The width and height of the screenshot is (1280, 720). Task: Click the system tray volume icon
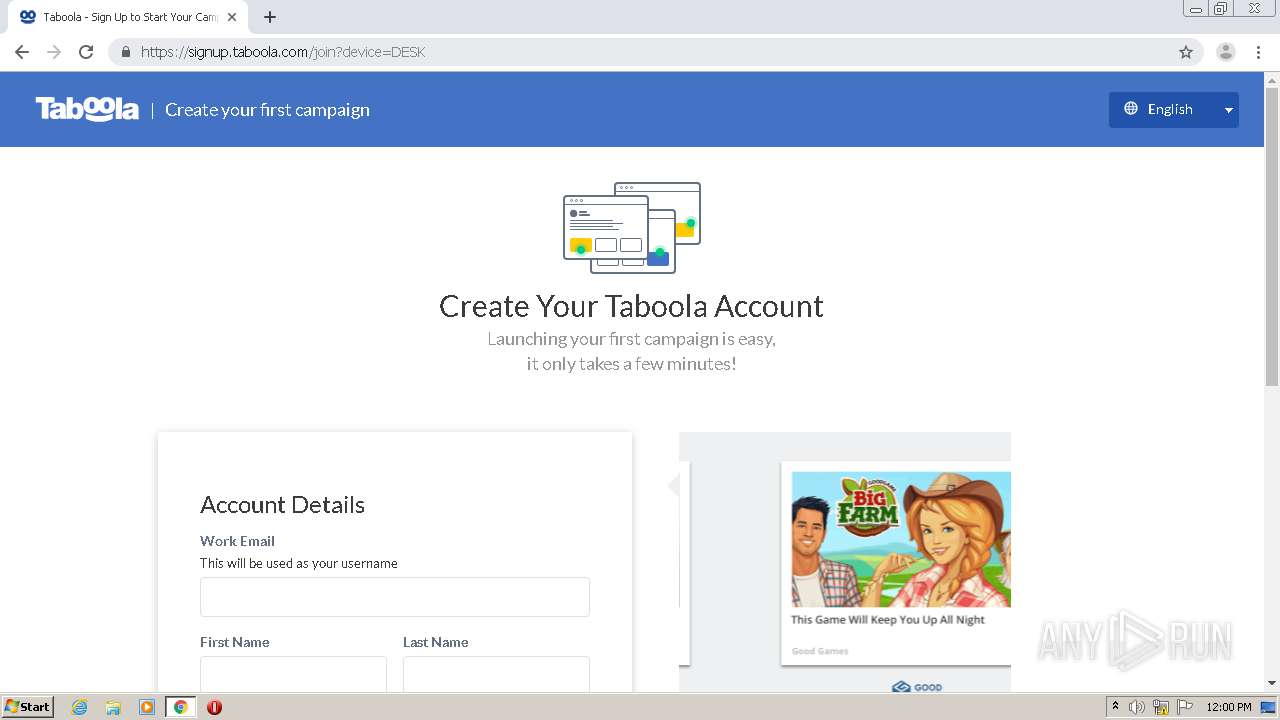1137,707
